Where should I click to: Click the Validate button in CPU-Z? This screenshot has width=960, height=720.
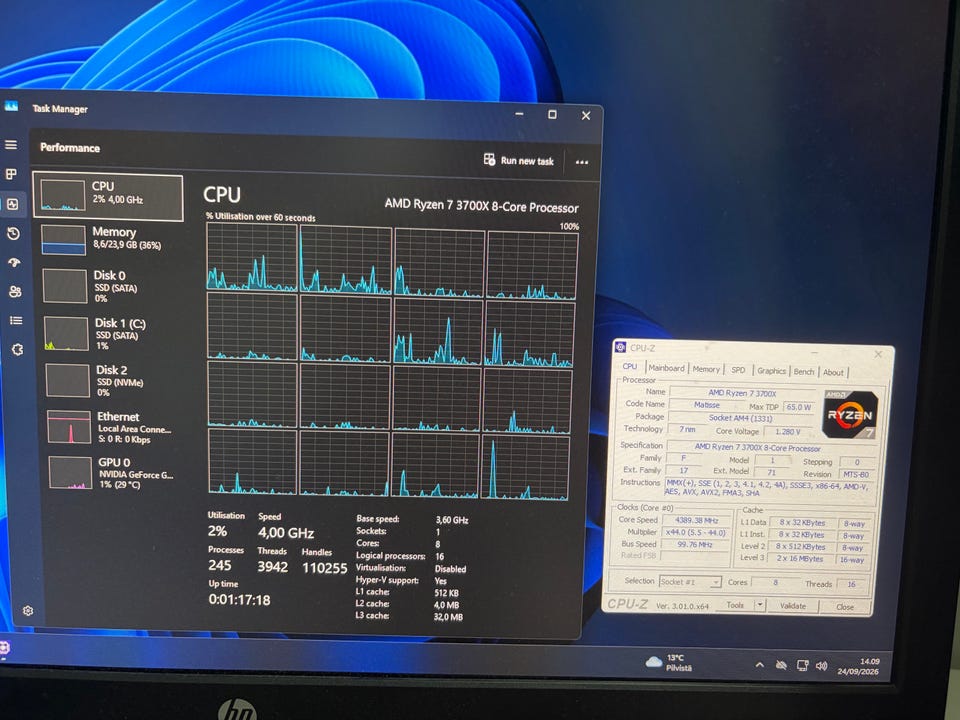tap(793, 606)
